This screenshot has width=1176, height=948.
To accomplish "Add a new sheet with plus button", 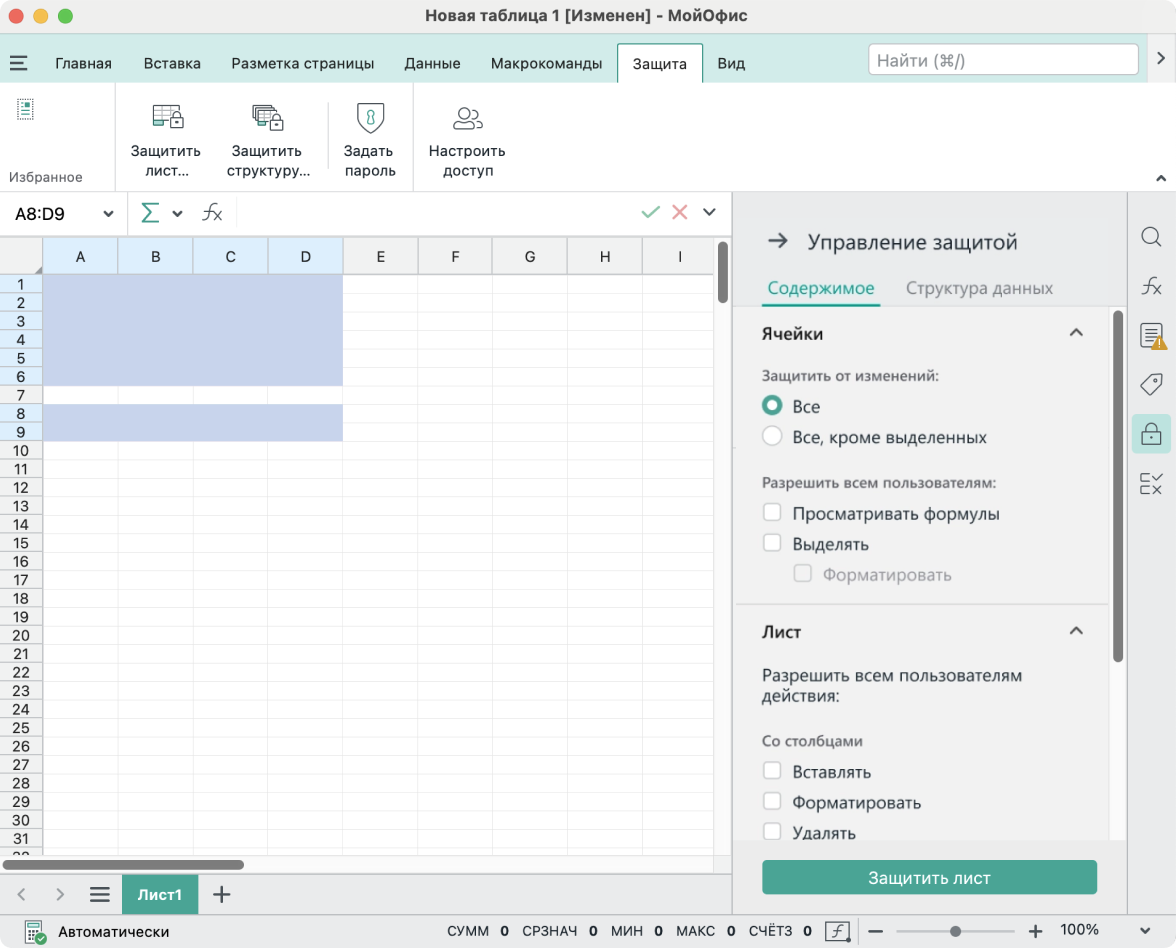I will [221, 894].
